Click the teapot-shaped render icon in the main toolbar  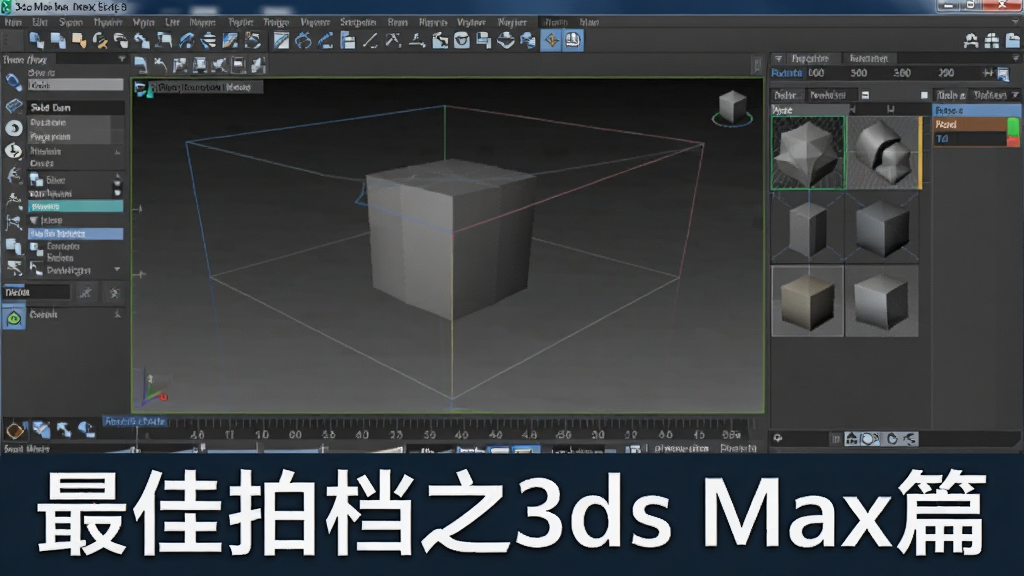pyautogui.click(x=462, y=40)
